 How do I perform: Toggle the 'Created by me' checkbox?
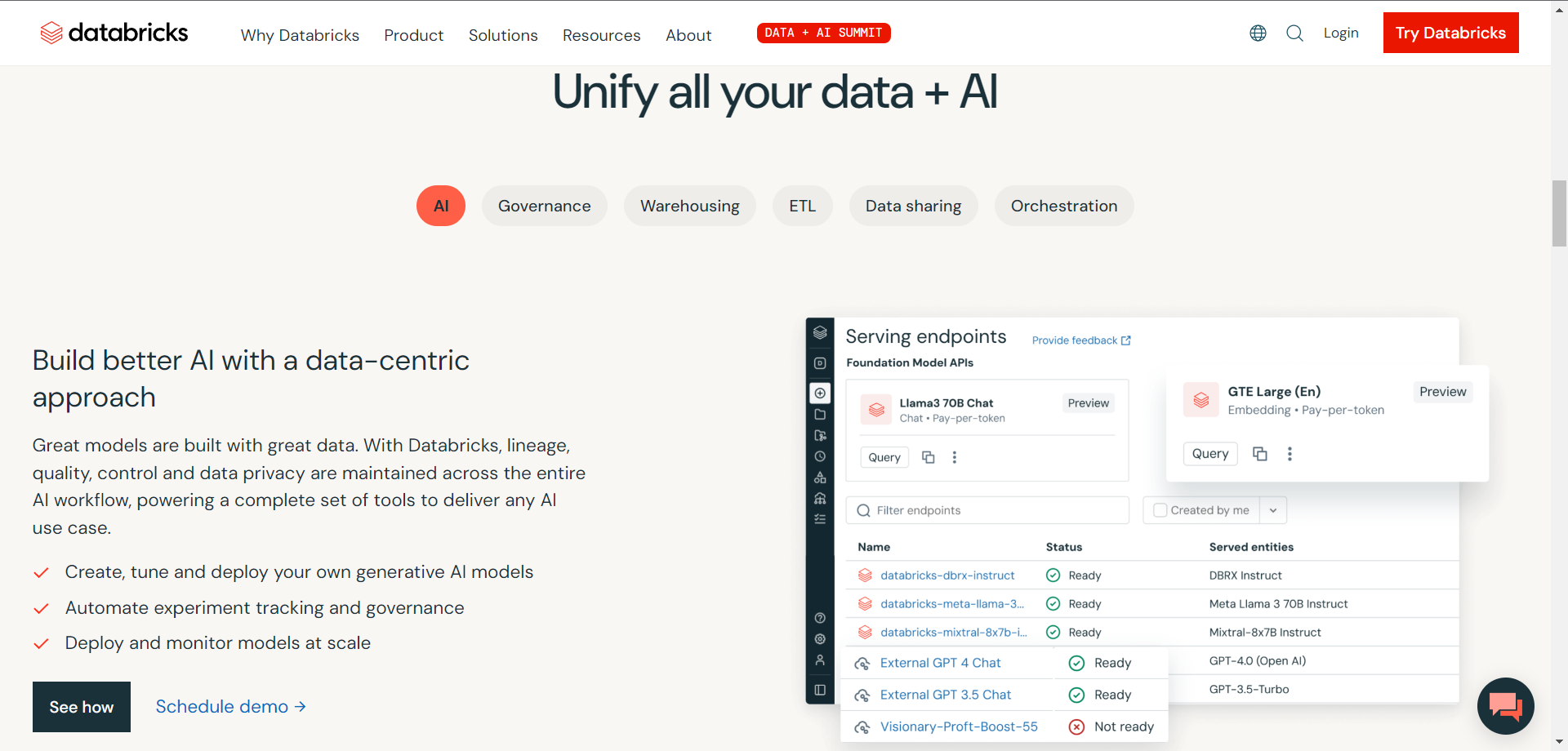1160,510
